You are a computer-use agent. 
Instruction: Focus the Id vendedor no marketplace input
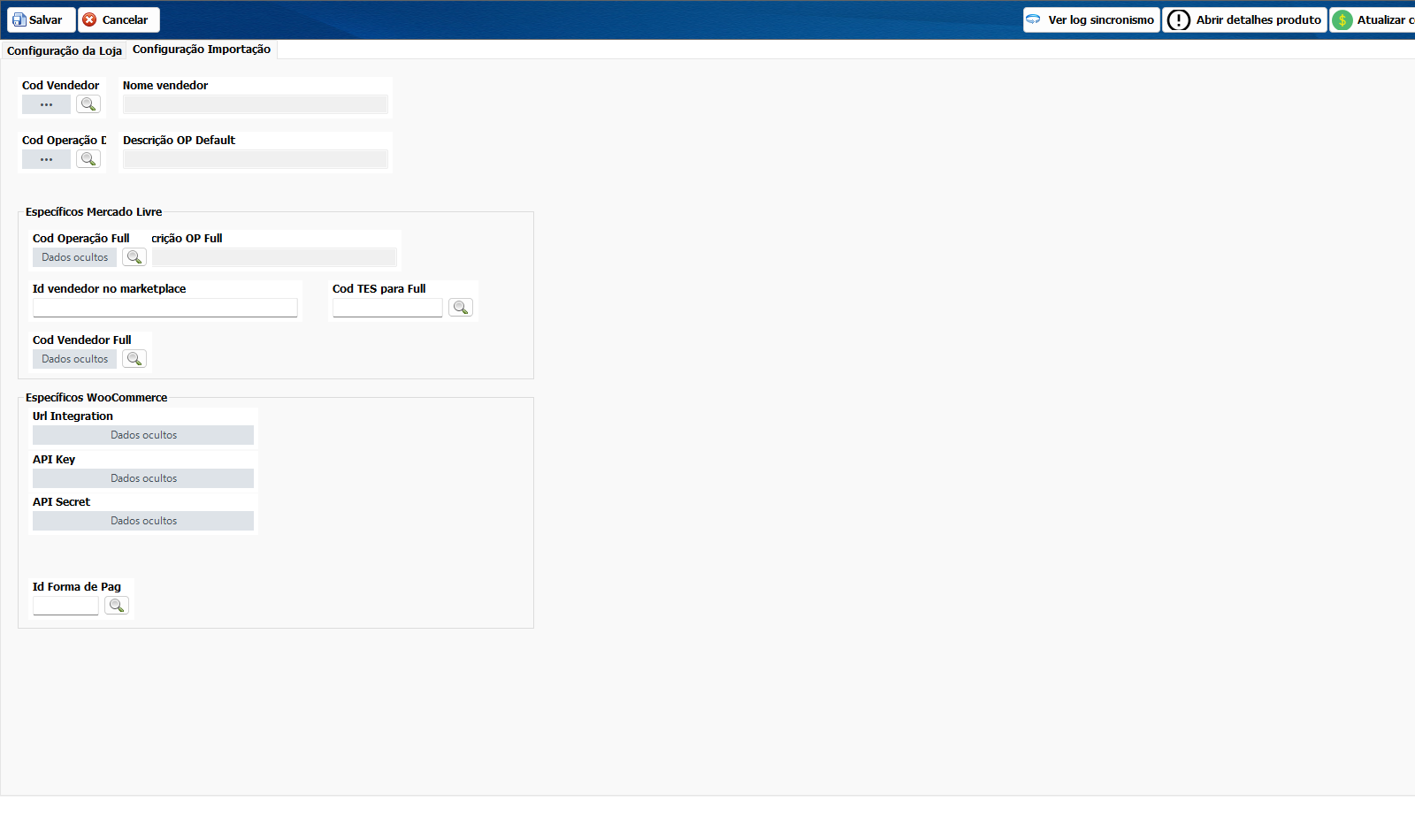[x=165, y=308]
